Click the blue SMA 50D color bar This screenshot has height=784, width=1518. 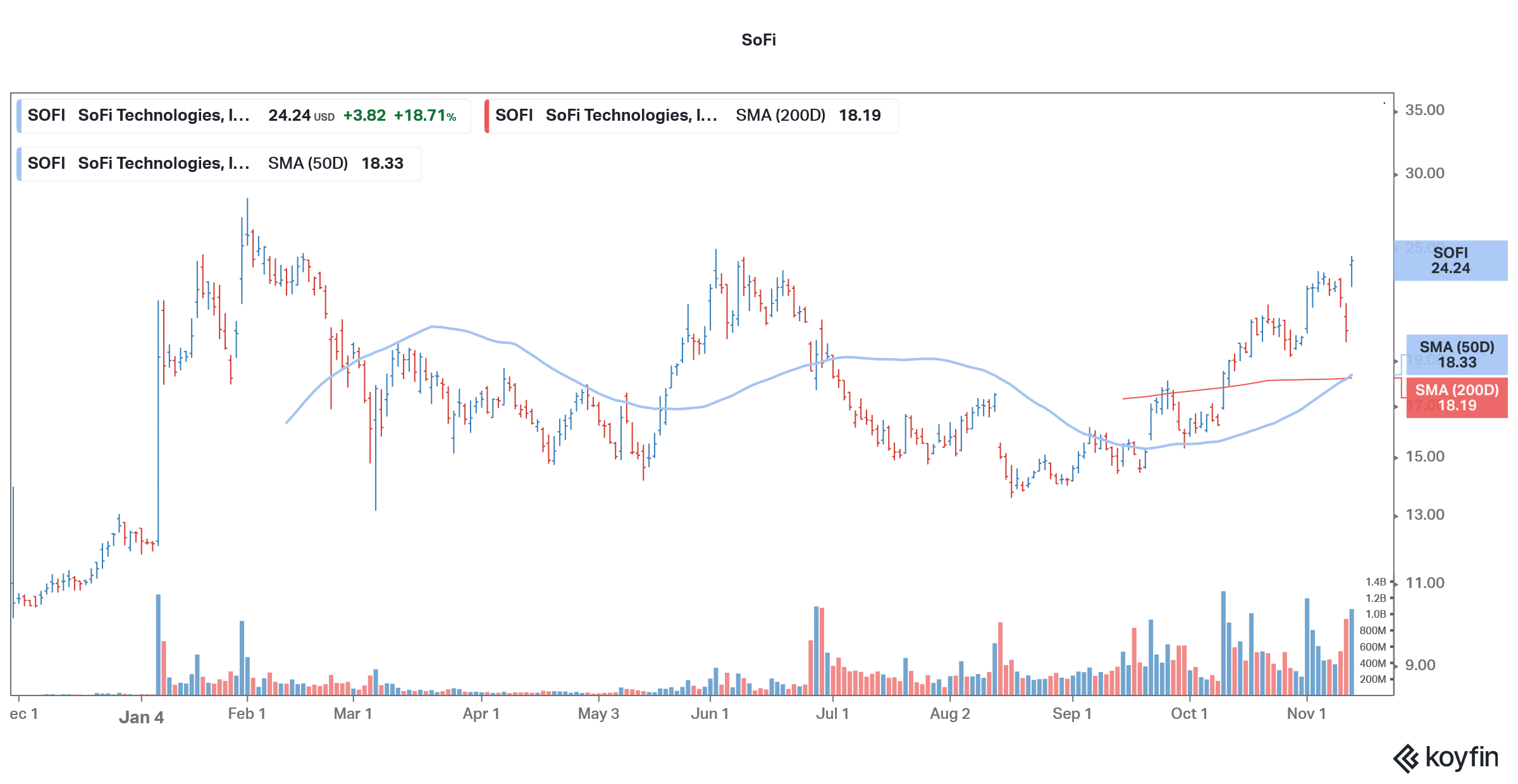[19, 164]
